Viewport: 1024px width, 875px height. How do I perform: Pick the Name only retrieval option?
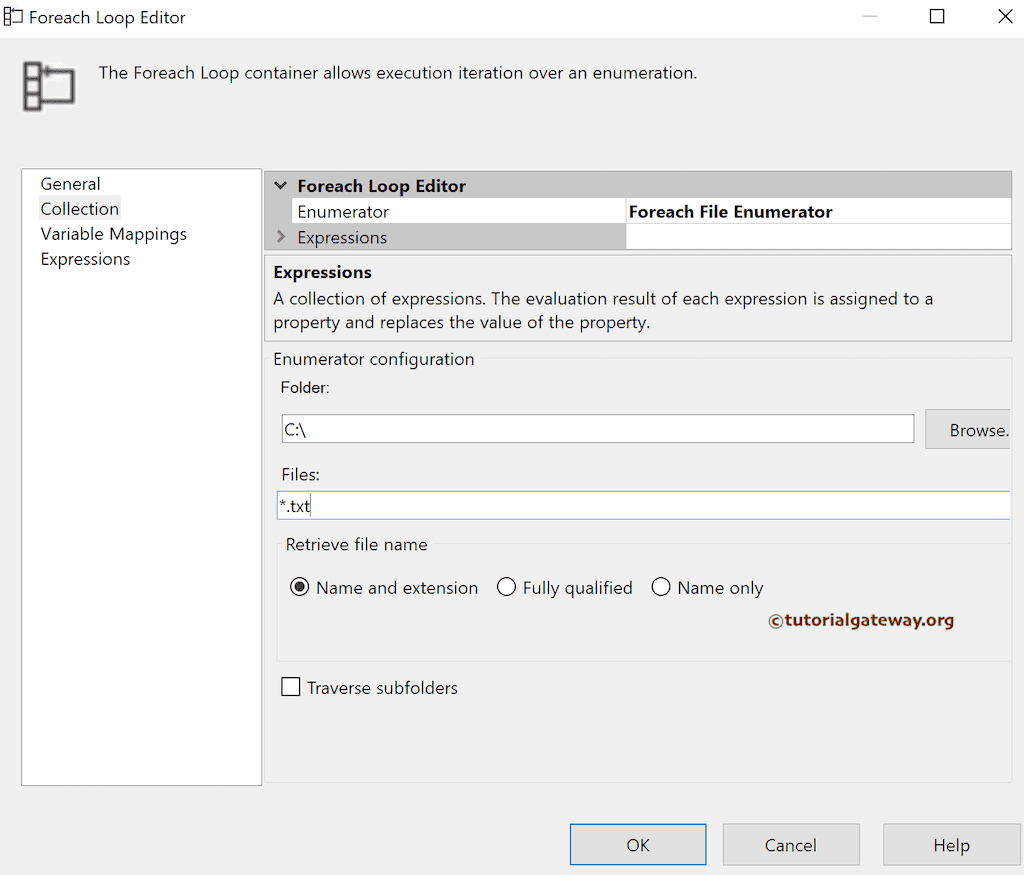tap(661, 588)
